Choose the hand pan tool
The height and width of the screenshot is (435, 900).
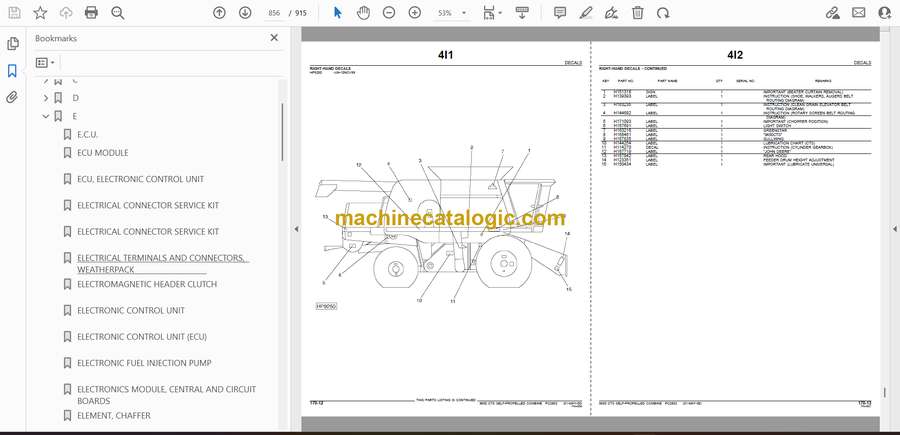(363, 13)
